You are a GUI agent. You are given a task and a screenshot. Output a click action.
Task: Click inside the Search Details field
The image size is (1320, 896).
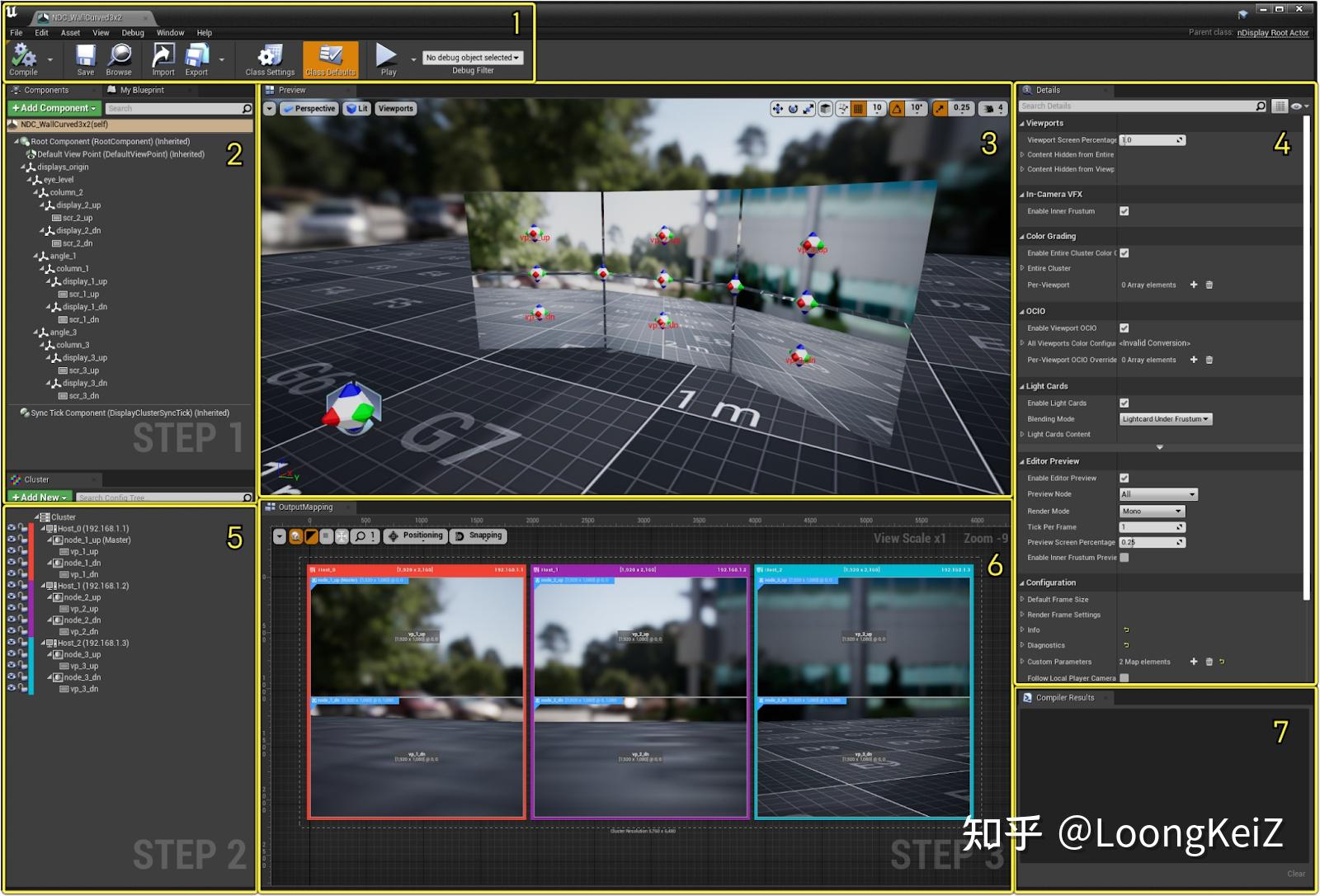click(x=1138, y=106)
